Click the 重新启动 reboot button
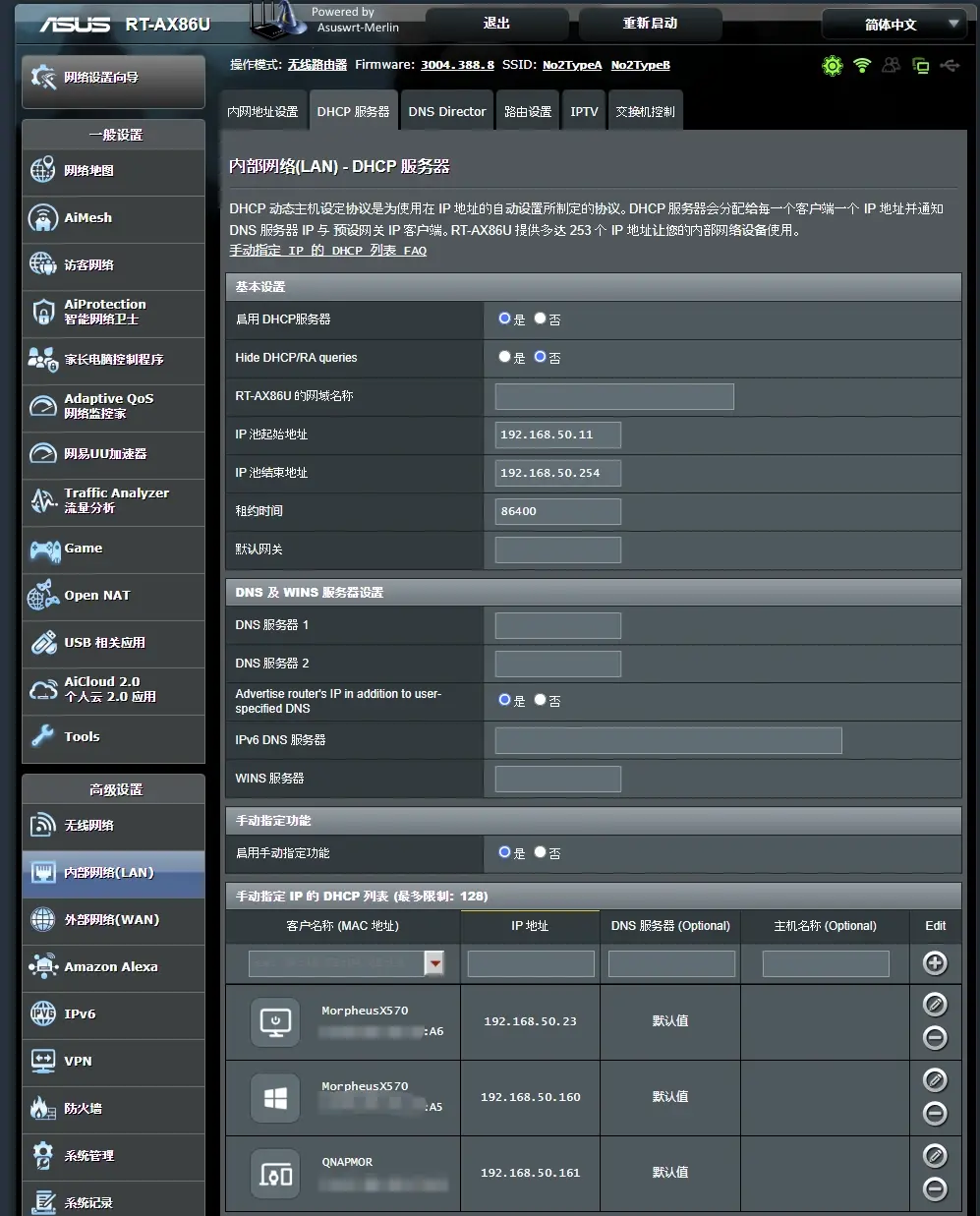The image size is (980, 1216). point(650,24)
